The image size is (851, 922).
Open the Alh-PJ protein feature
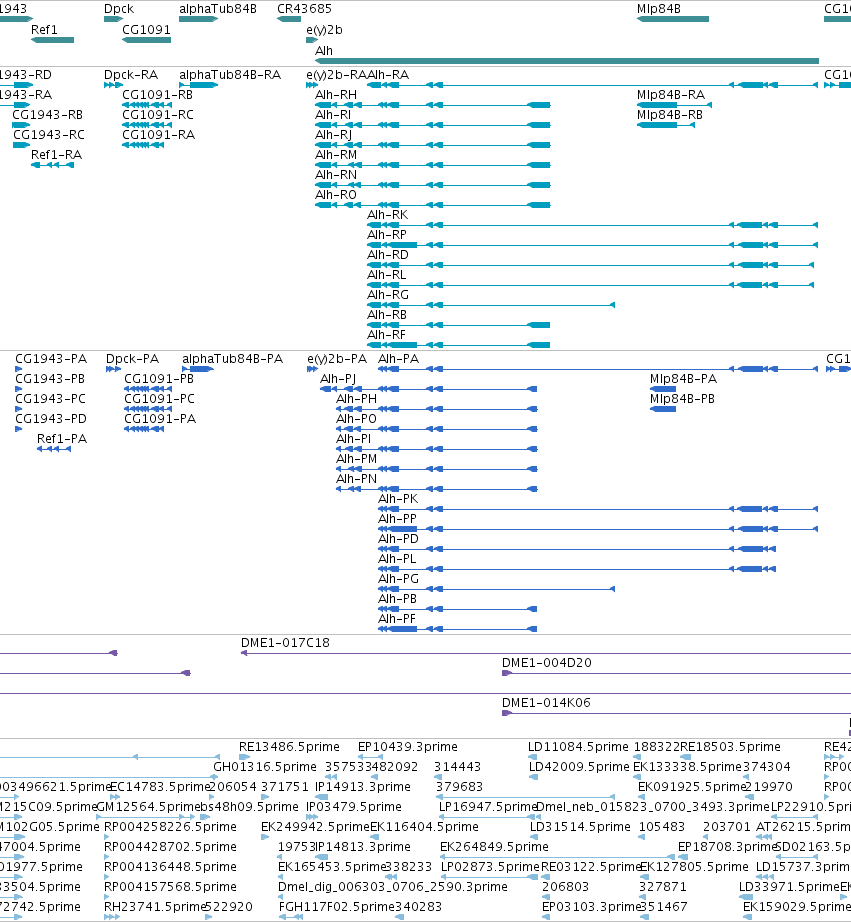tap(429, 389)
